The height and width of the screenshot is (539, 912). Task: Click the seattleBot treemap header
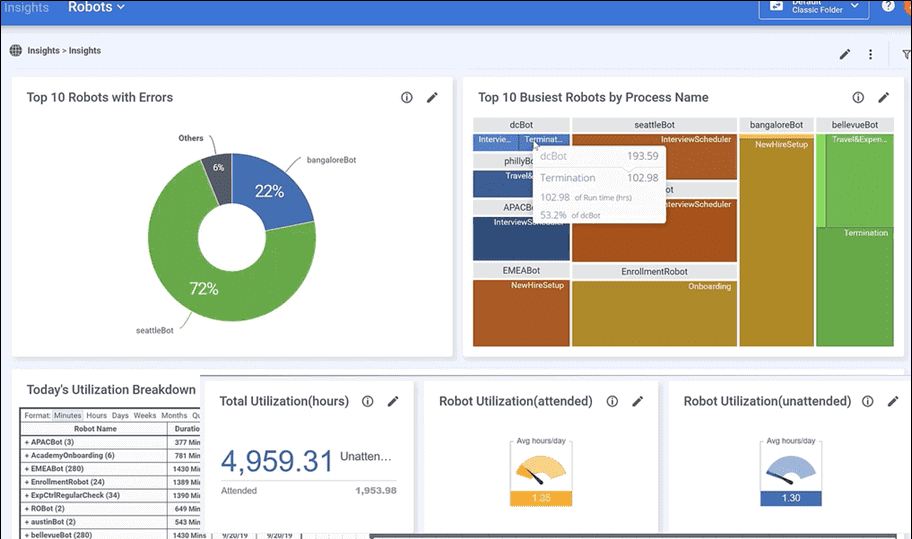(x=654, y=125)
